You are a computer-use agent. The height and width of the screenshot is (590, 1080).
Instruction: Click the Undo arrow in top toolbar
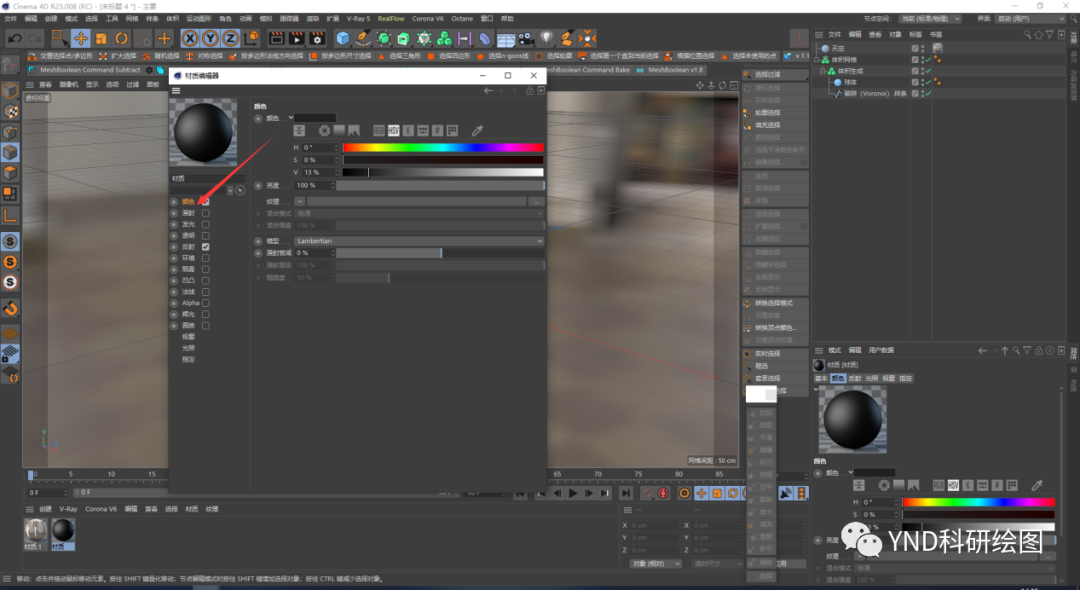[x=14, y=39]
